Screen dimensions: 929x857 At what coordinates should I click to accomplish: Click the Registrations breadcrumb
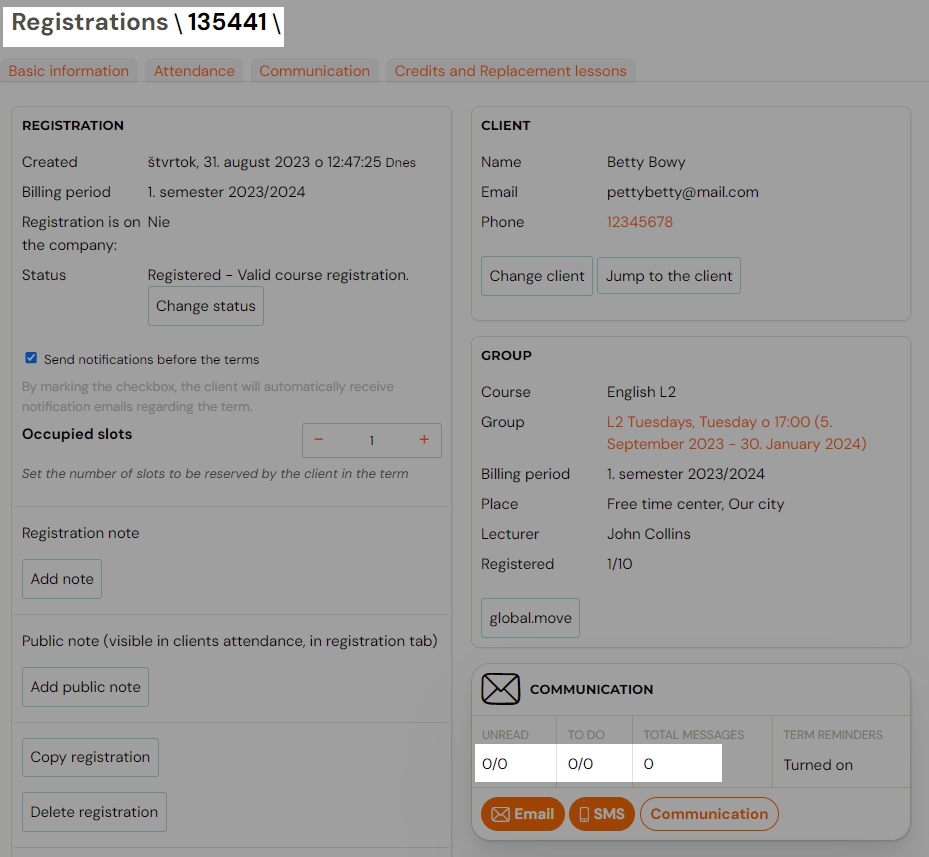[90, 23]
